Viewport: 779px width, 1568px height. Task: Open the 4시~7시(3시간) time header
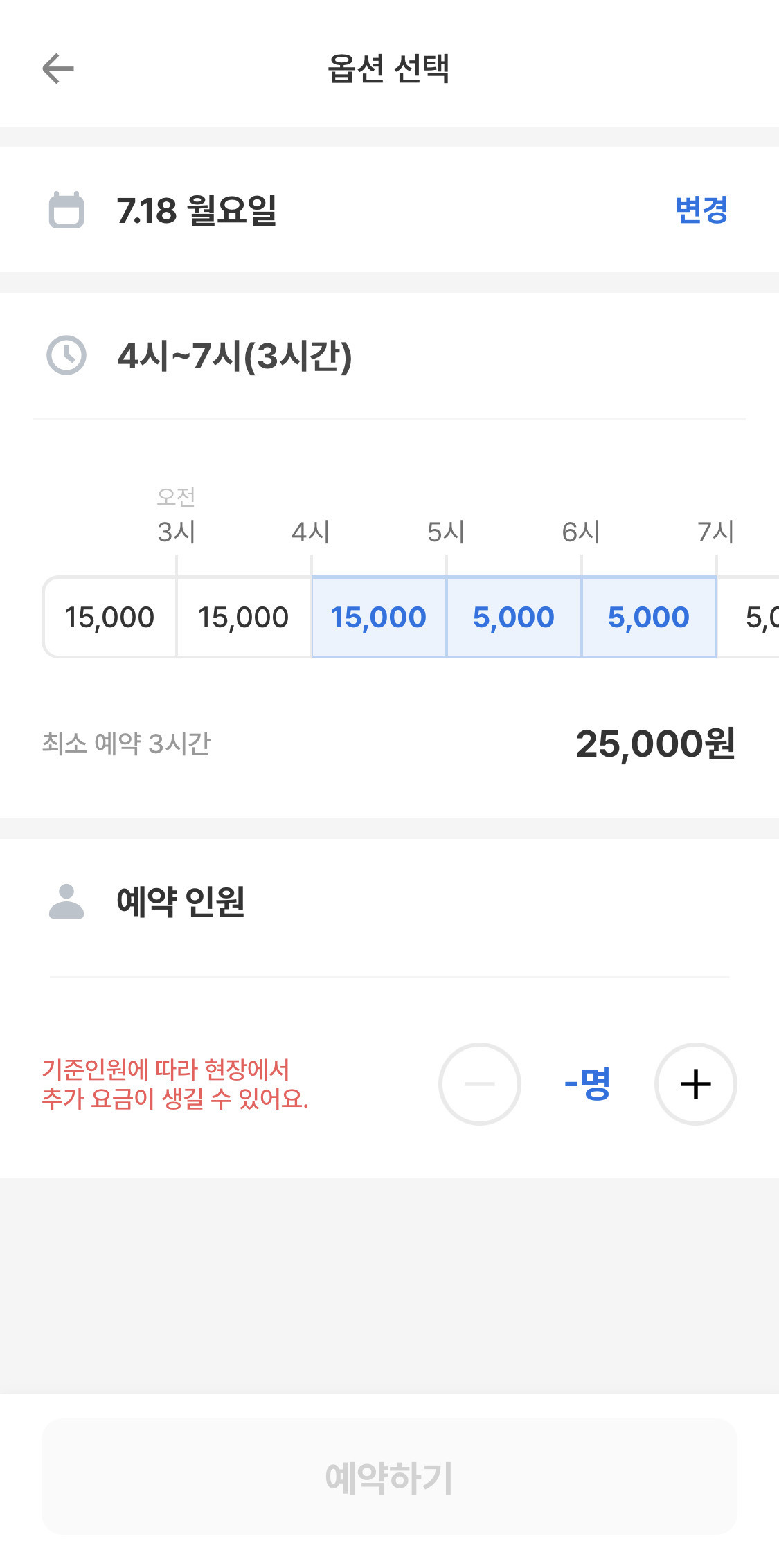tap(235, 356)
